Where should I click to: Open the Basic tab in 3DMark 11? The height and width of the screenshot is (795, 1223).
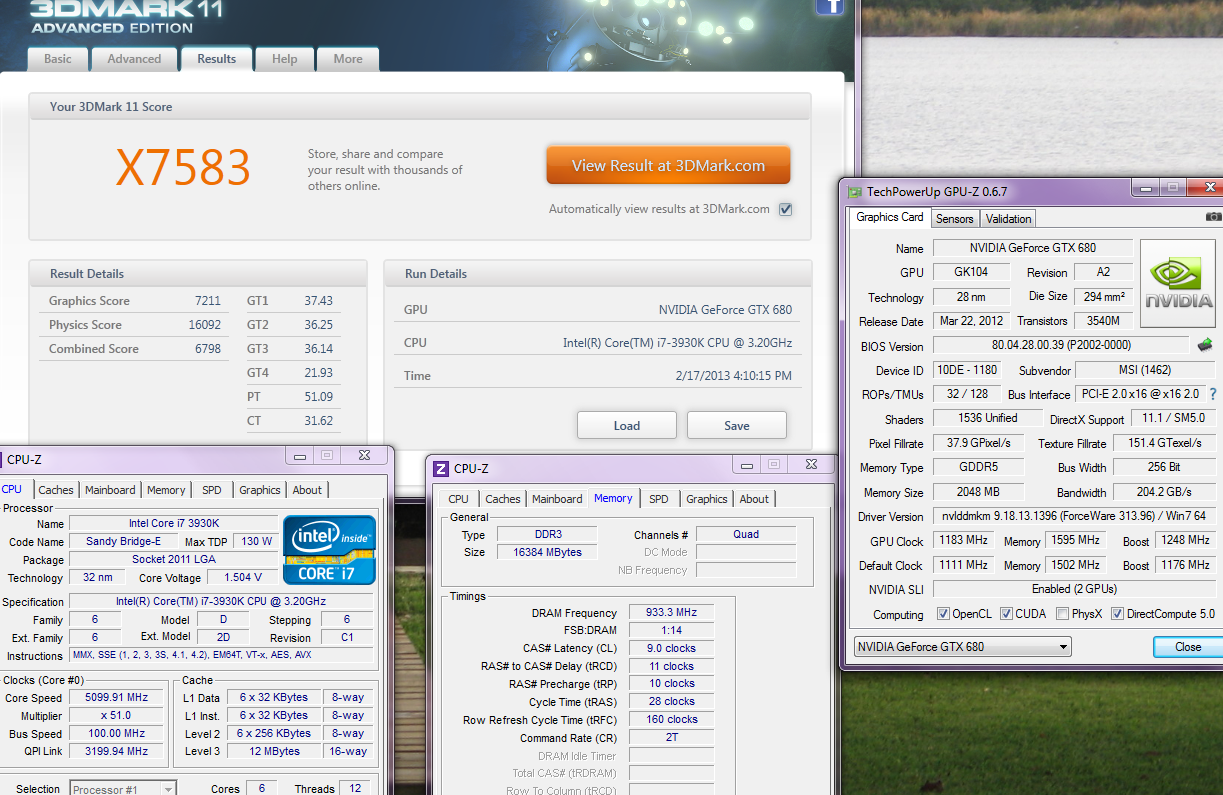[58, 59]
